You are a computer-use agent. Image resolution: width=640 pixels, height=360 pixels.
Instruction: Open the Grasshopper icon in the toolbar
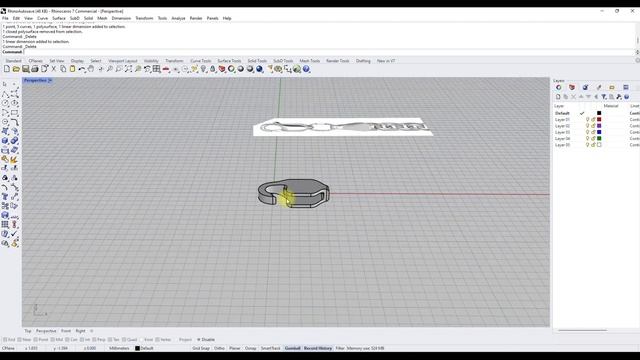(297, 69)
